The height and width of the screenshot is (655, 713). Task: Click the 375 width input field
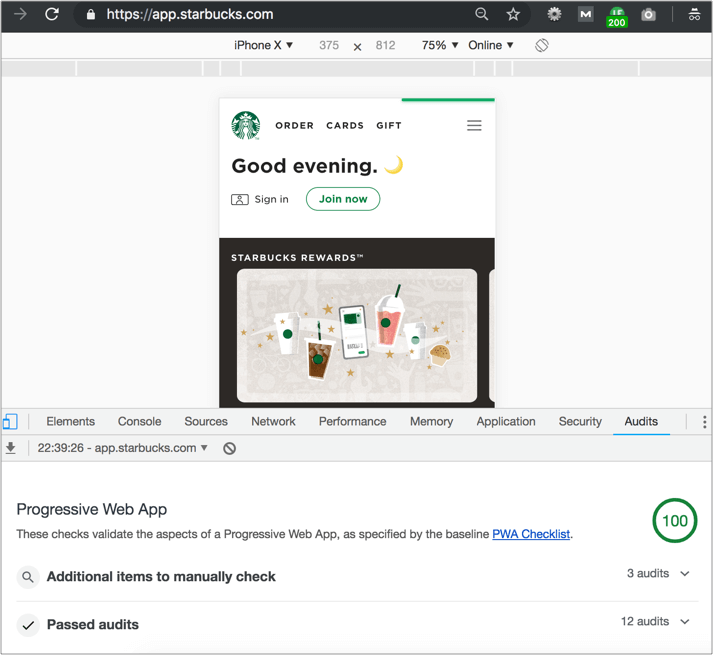[329, 45]
